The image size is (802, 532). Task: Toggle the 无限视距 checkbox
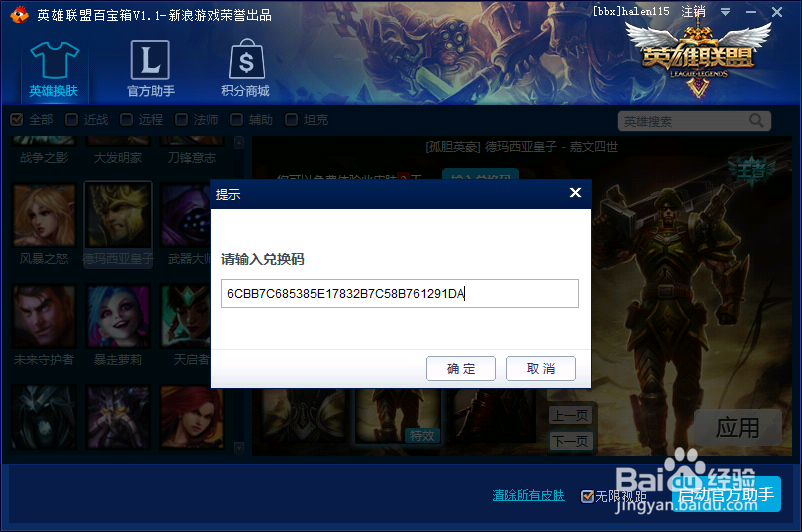pyautogui.click(x=588, y=496)
